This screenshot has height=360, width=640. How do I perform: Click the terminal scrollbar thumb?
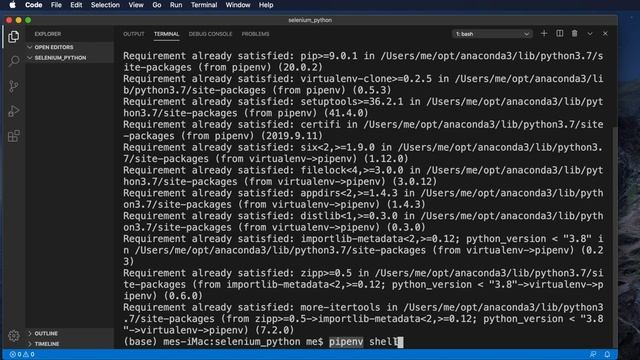click(615, 238)
